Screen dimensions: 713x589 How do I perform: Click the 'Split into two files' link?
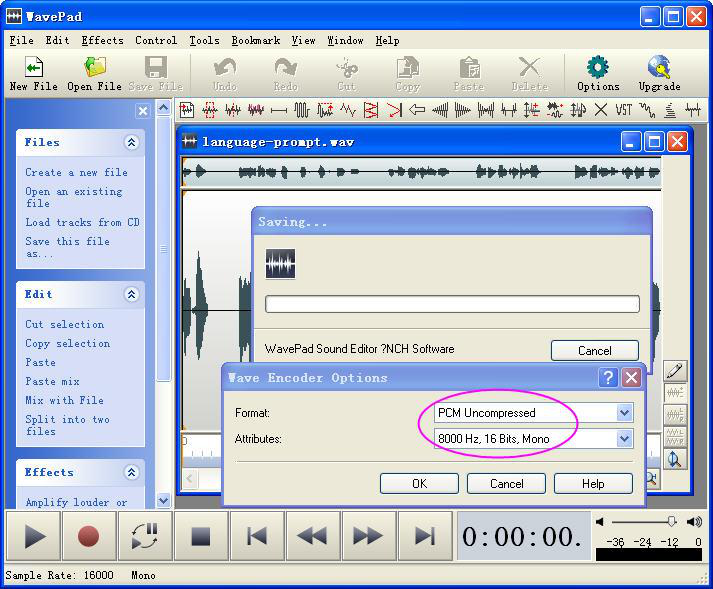point(67,425)
